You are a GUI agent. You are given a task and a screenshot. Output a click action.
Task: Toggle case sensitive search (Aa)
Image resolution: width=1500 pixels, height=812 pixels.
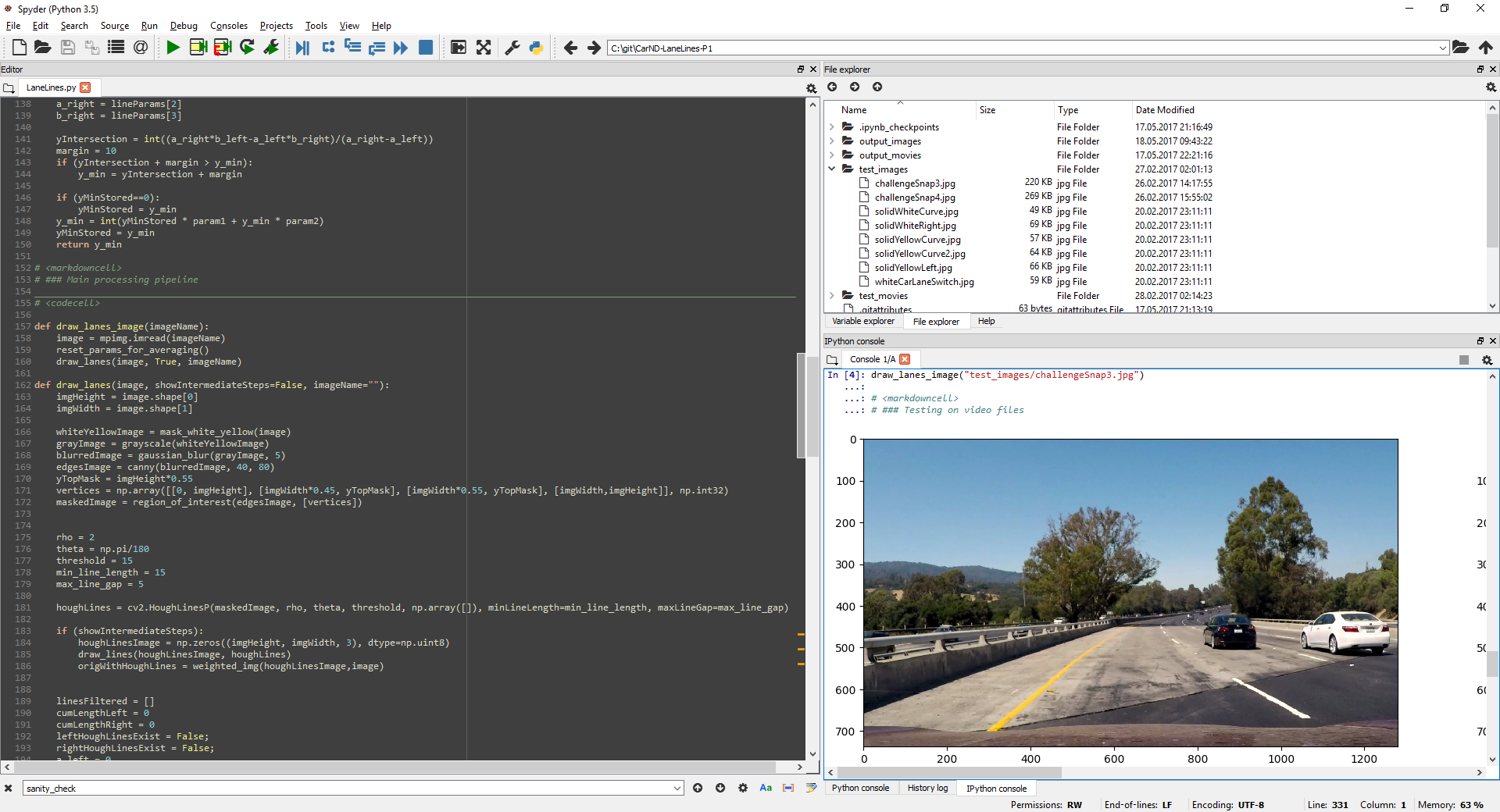(x=766, y=788)
